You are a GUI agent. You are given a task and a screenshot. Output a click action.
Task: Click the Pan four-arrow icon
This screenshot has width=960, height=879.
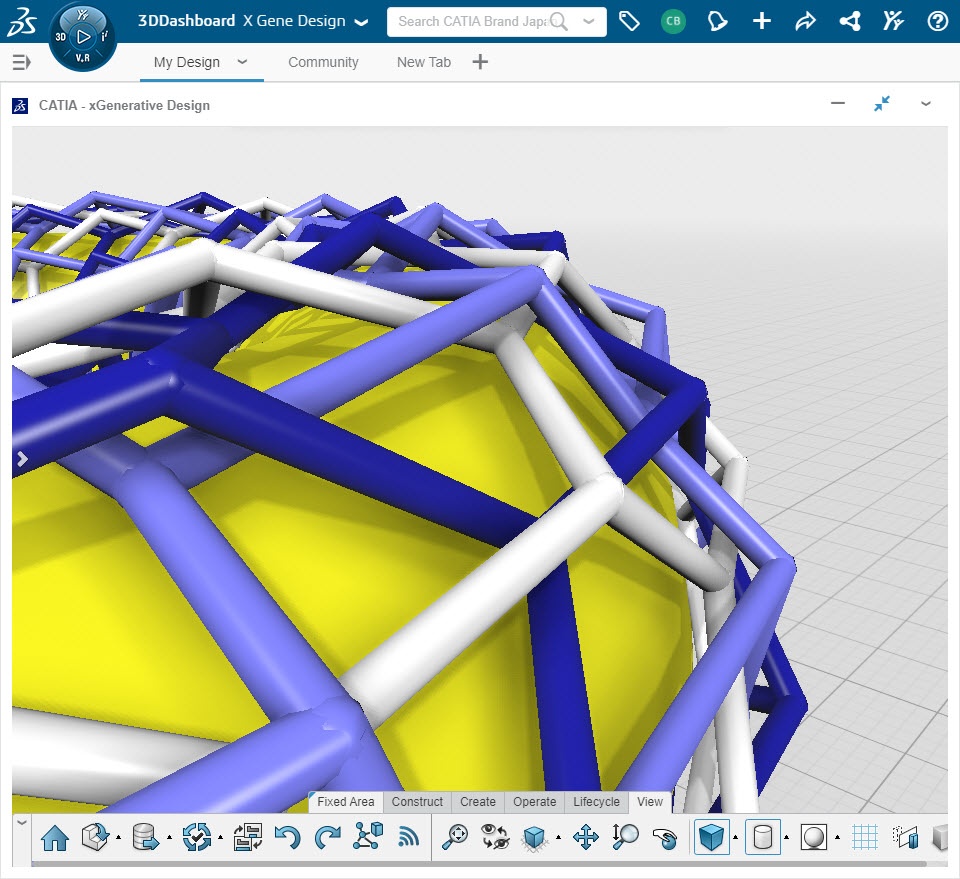click(585, 837)
